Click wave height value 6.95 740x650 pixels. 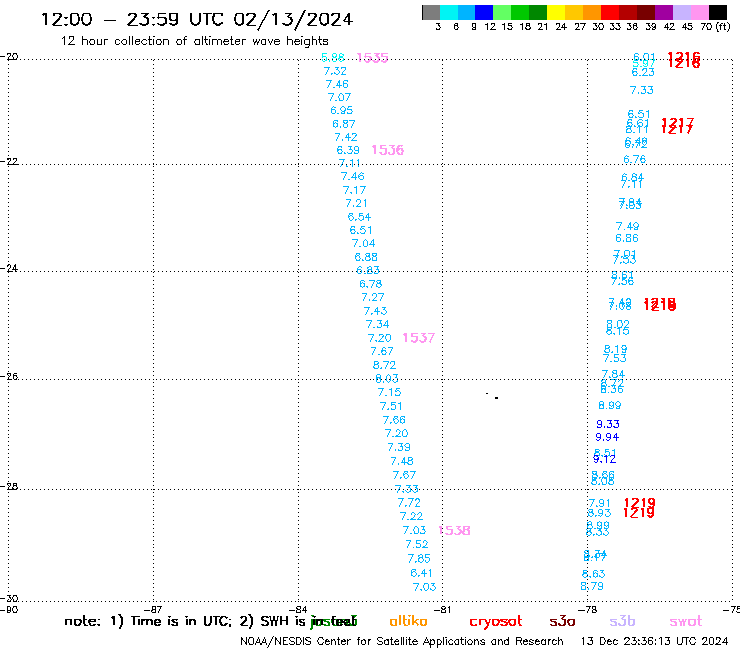coord(342,110)
